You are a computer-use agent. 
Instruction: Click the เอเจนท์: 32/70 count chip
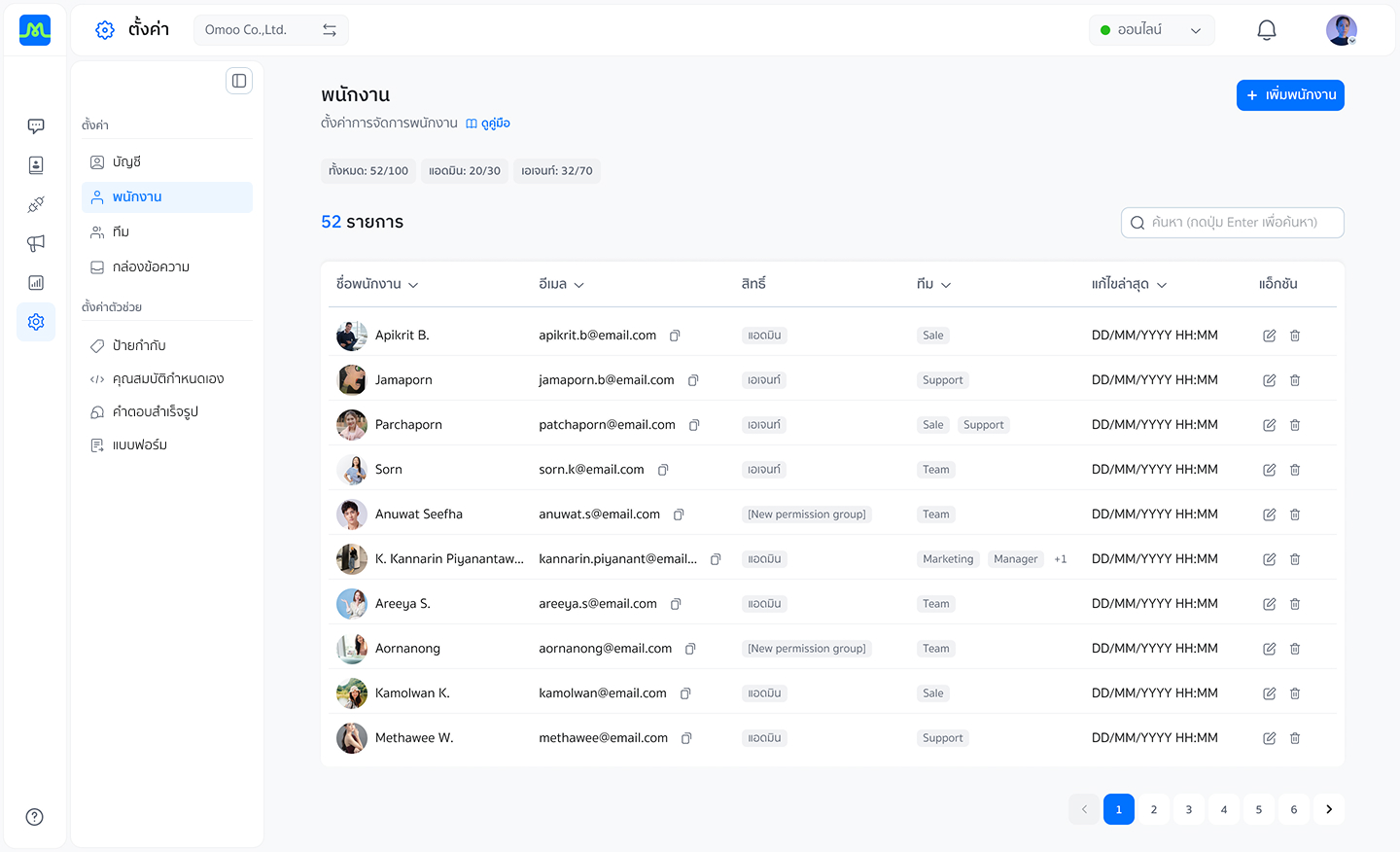click(x=557, y=171)
